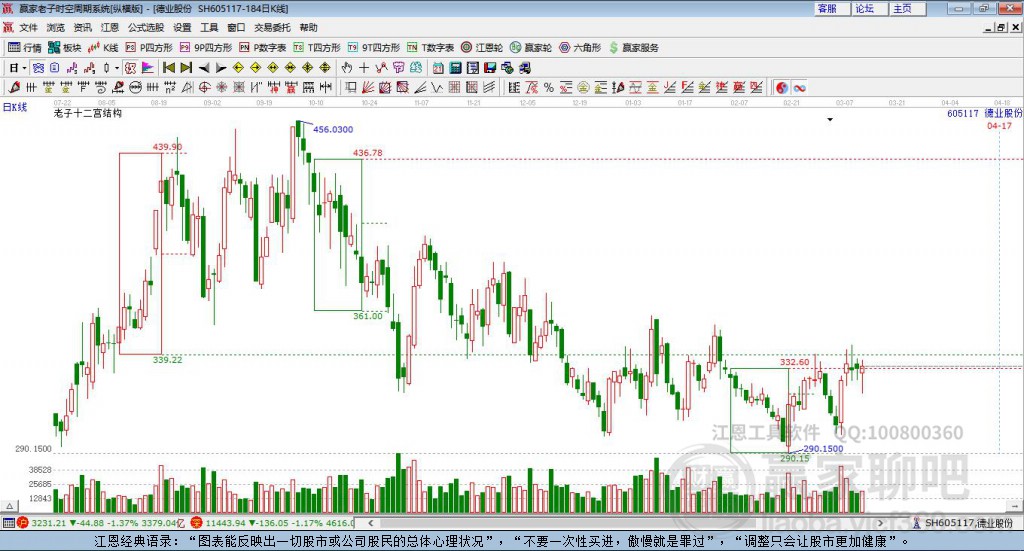
Task: Click the 339.22 price label
Action: coord(168,360)
